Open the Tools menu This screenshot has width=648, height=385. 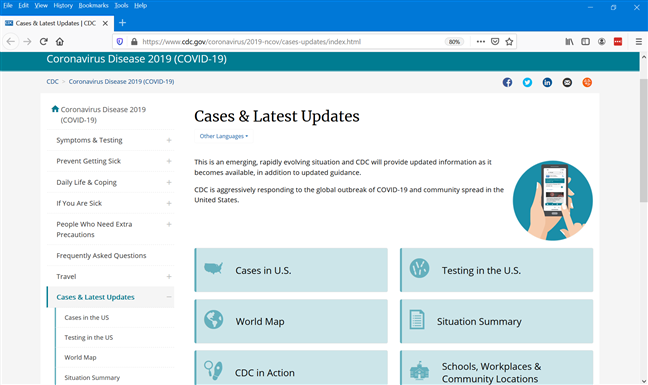point(121,5)
